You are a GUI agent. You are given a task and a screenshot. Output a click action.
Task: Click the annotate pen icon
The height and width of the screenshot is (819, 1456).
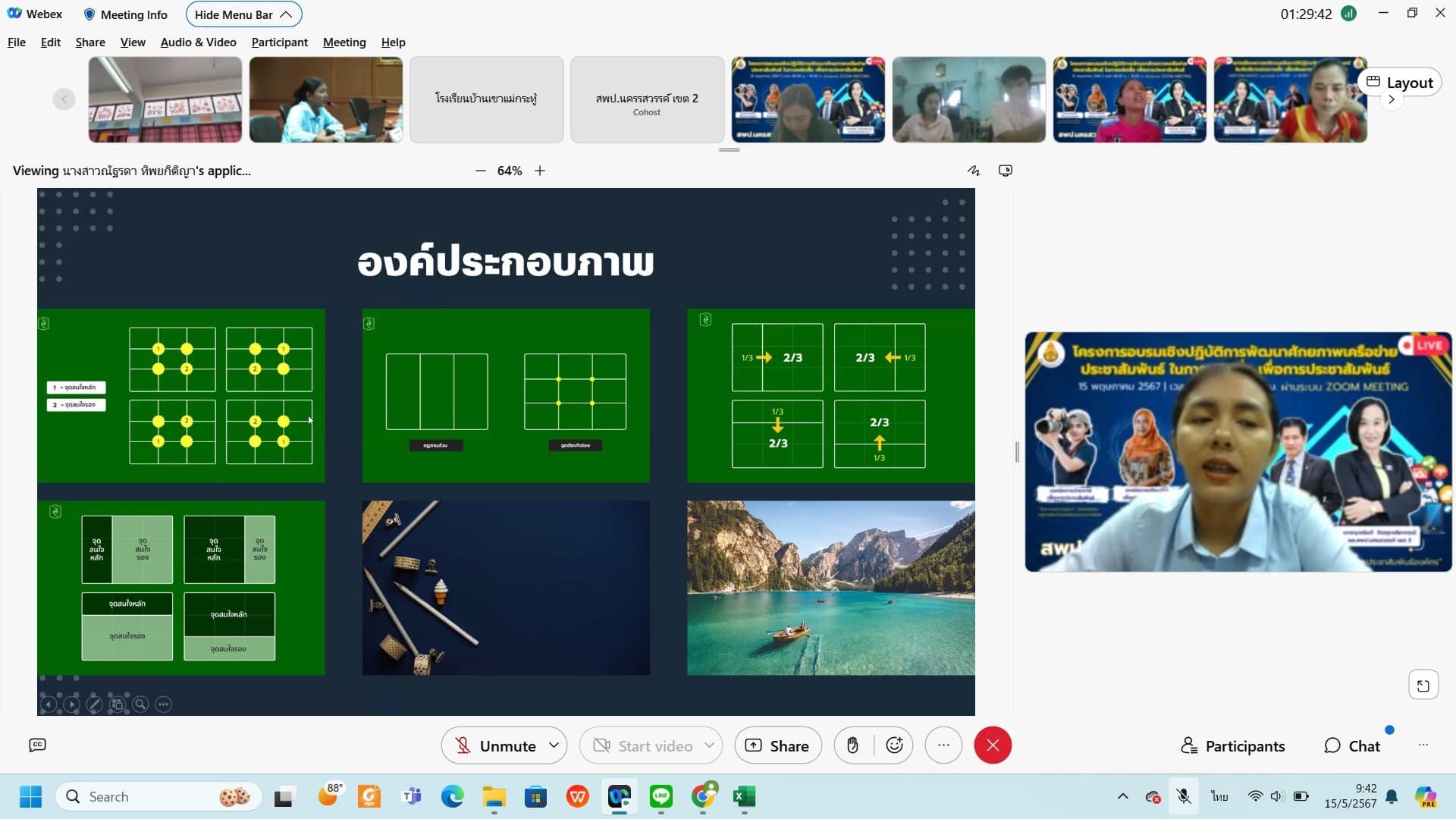tap(974, 171)
